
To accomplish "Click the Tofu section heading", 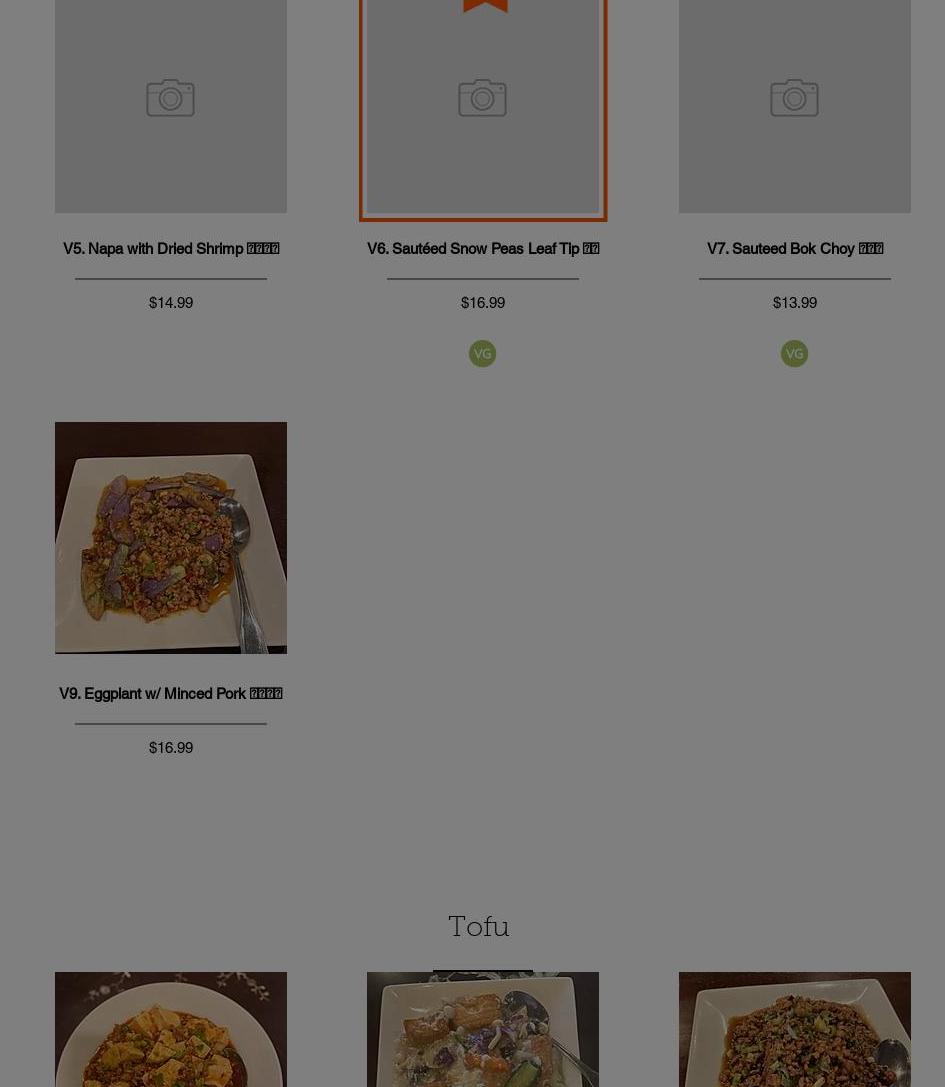I will pos(478,927).
